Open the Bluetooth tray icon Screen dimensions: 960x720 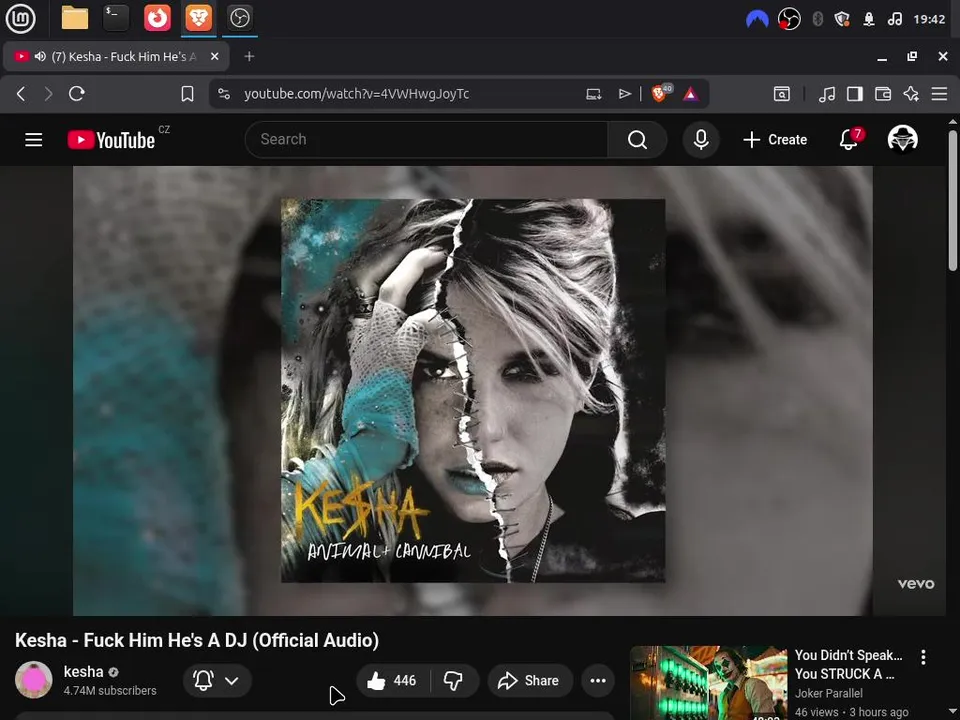click(817, 19)
